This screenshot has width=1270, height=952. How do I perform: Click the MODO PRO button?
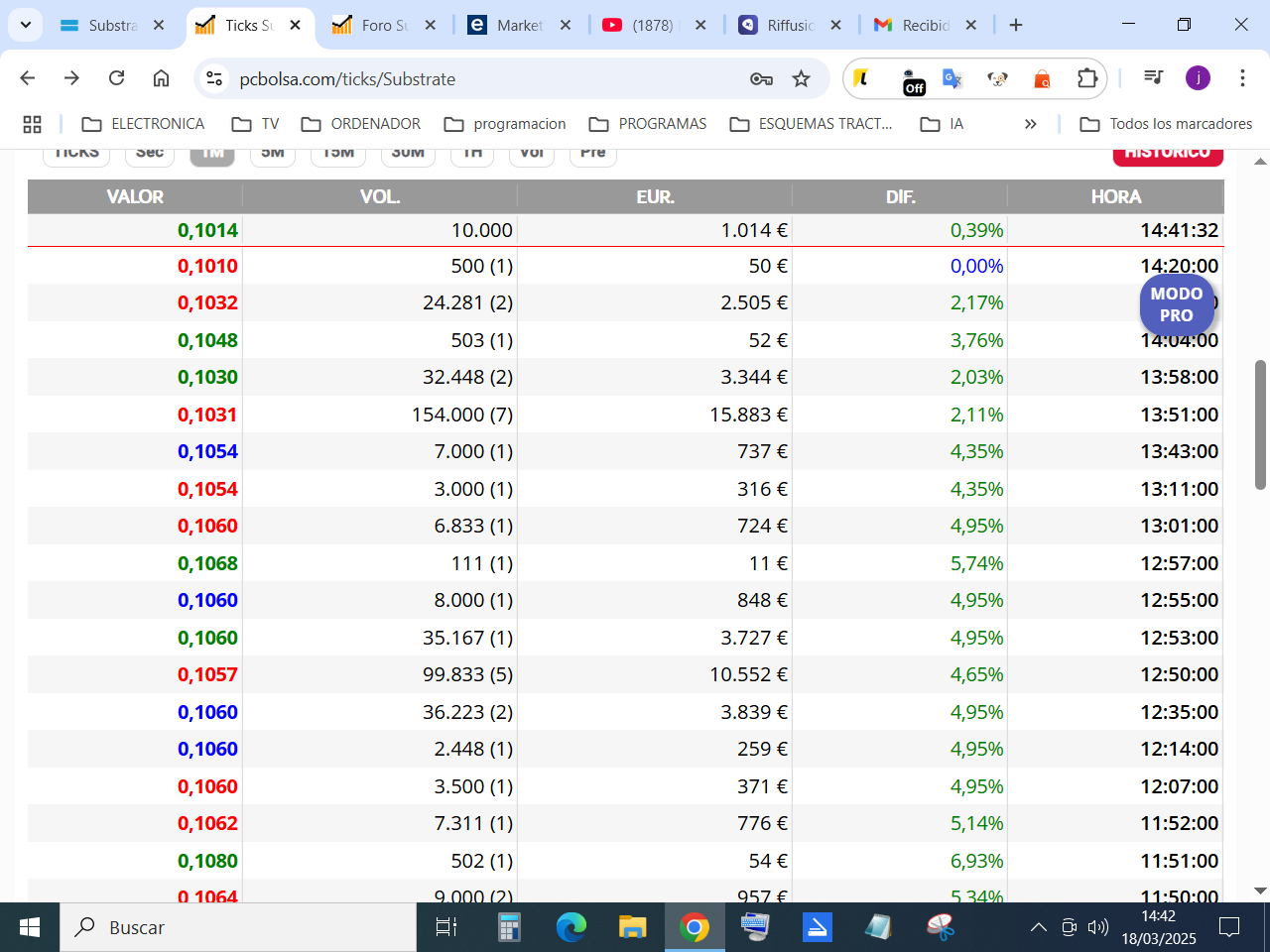point(1177,304)
